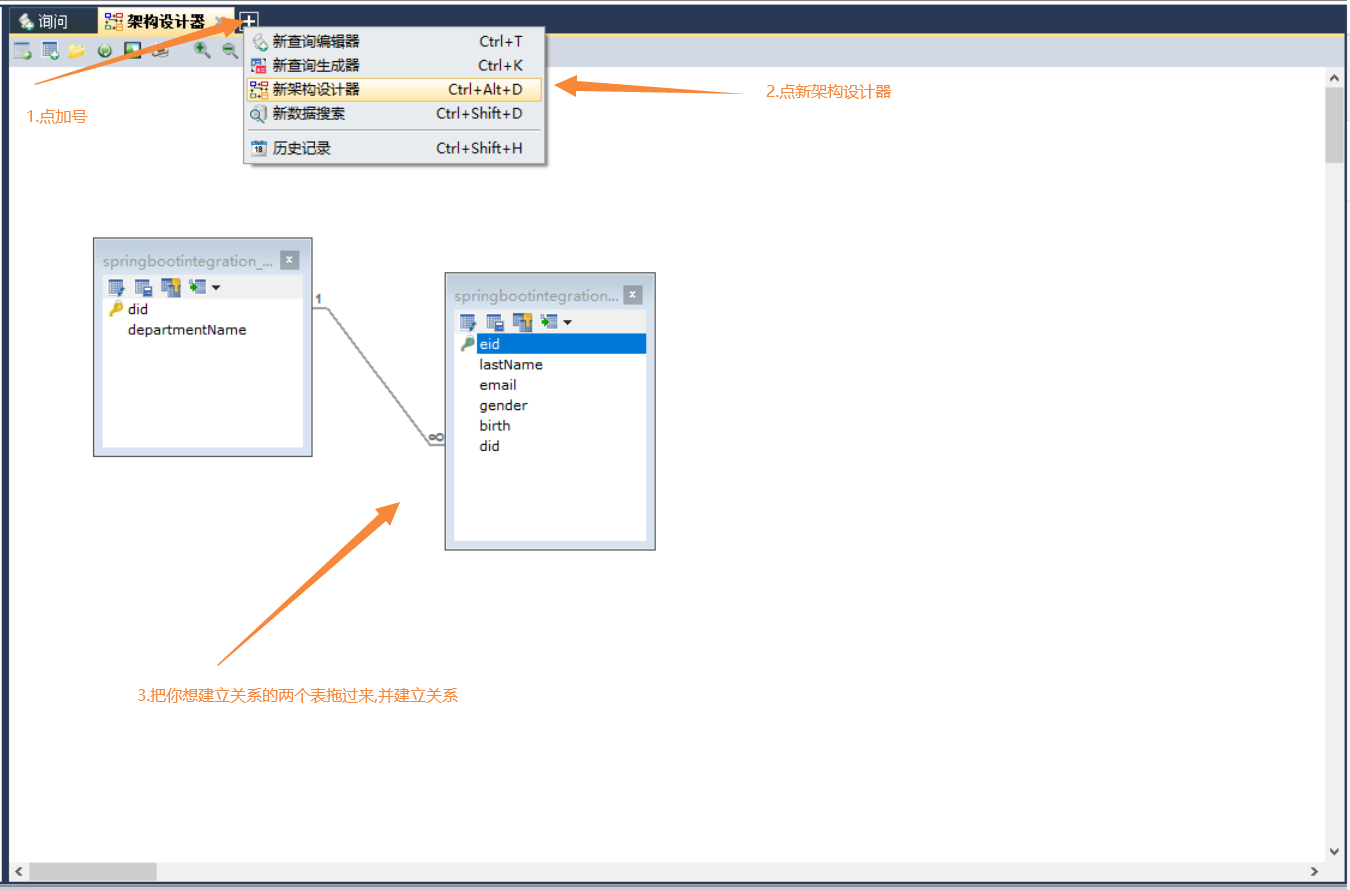Click the horizontal scrollbar thumb
1350x890 pixels.
93,872
